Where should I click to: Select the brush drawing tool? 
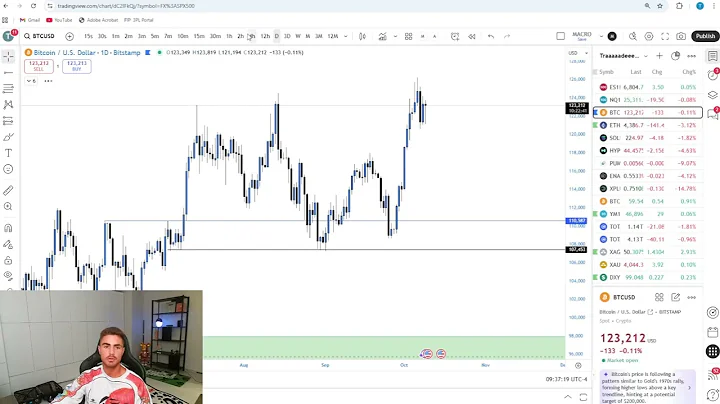pyautogui.click(x=8, y=137)
